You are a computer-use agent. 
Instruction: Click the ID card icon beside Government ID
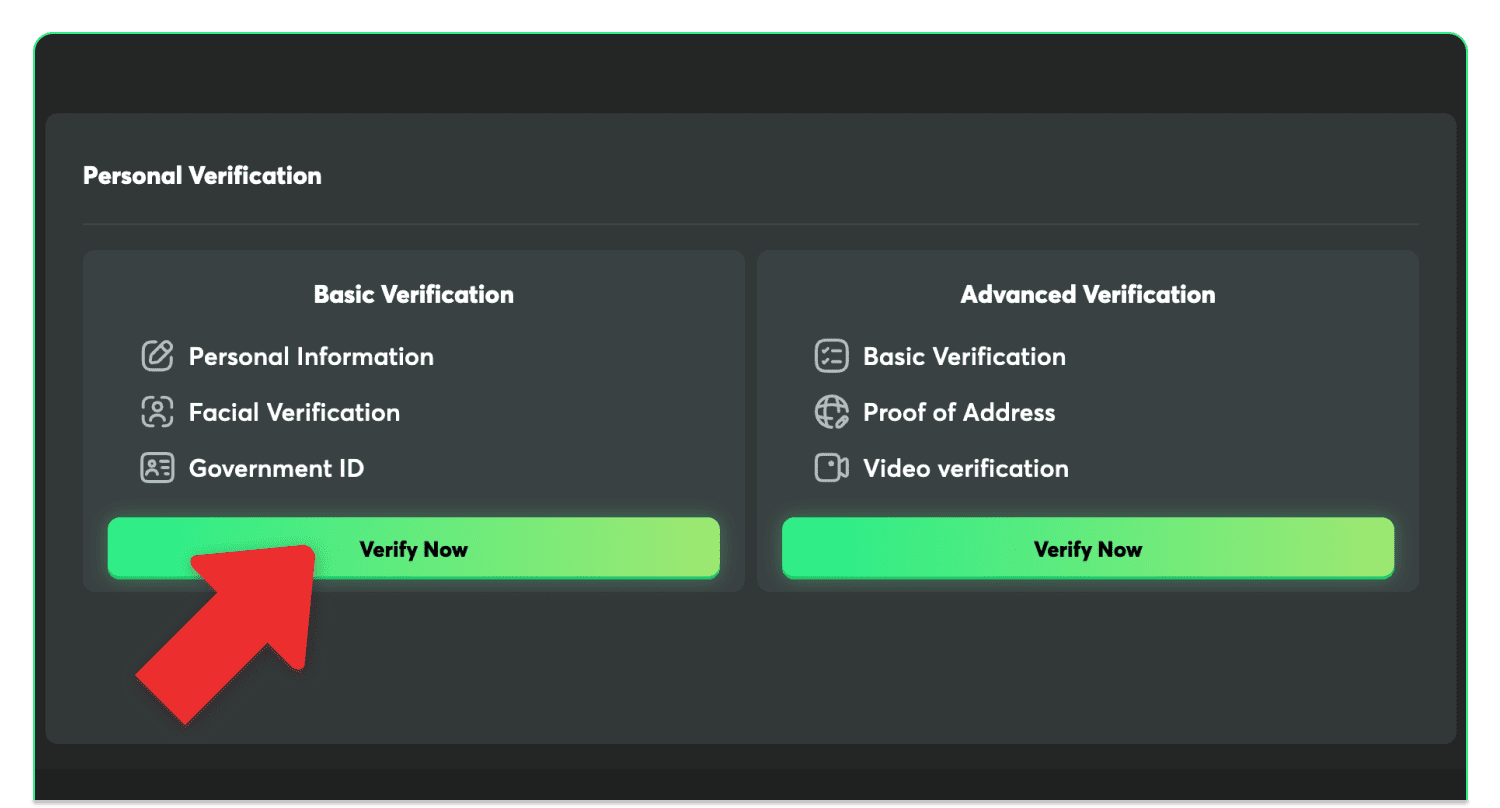click(157, 468)
